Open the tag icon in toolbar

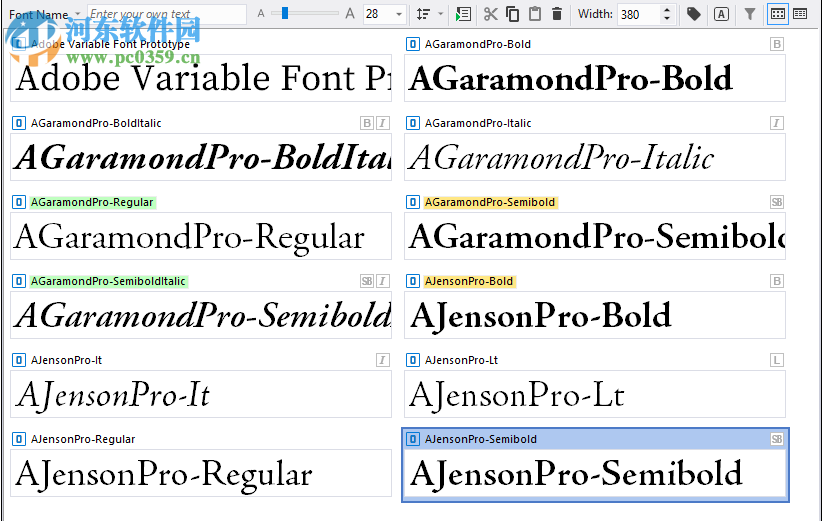[693, 14]
